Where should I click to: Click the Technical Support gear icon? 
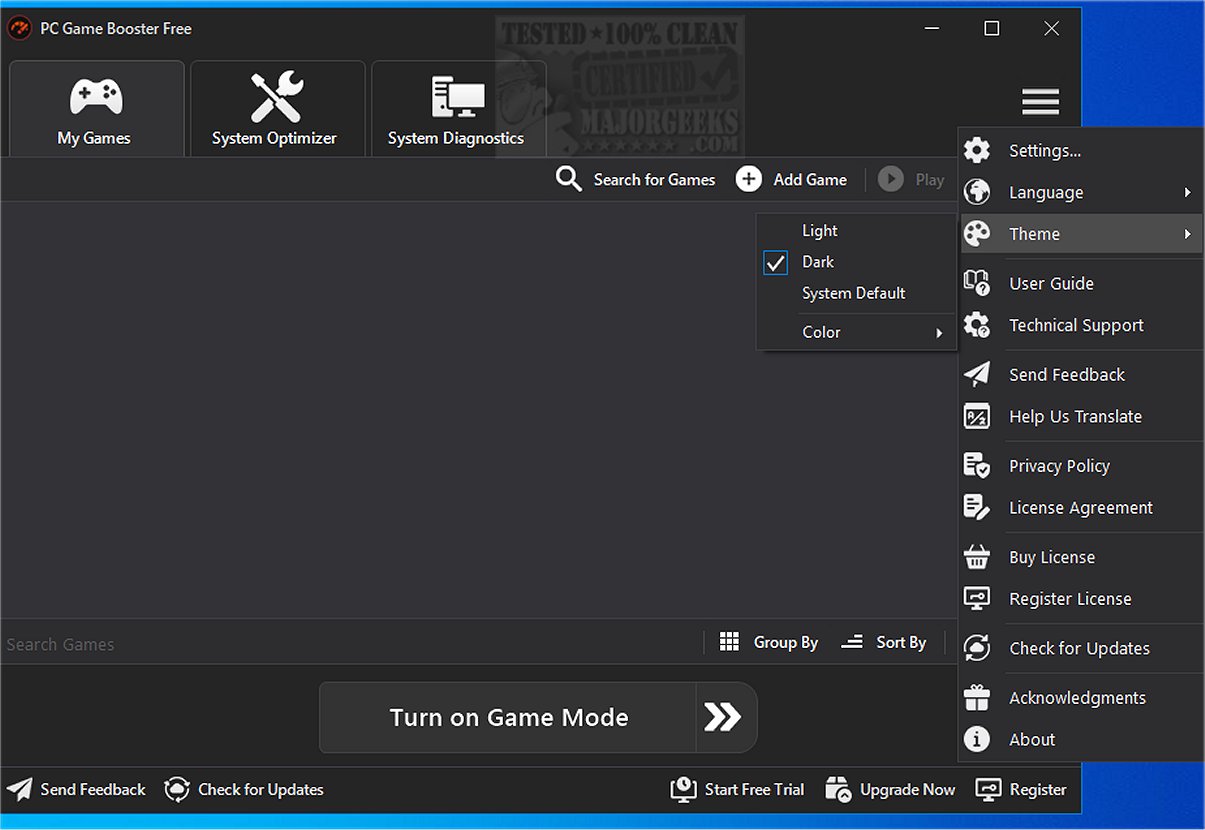pyautogui.click(x=977, y=325)
